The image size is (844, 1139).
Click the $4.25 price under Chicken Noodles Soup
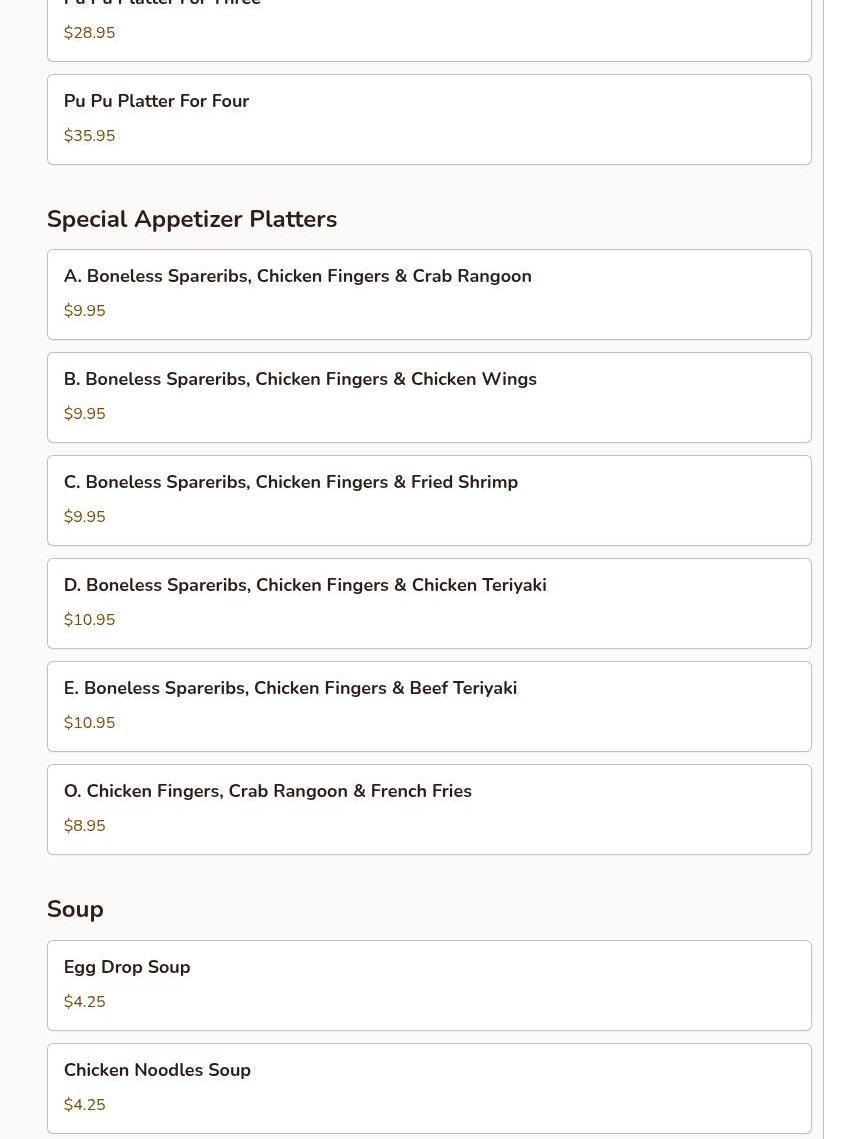(x=84, y=1105)
